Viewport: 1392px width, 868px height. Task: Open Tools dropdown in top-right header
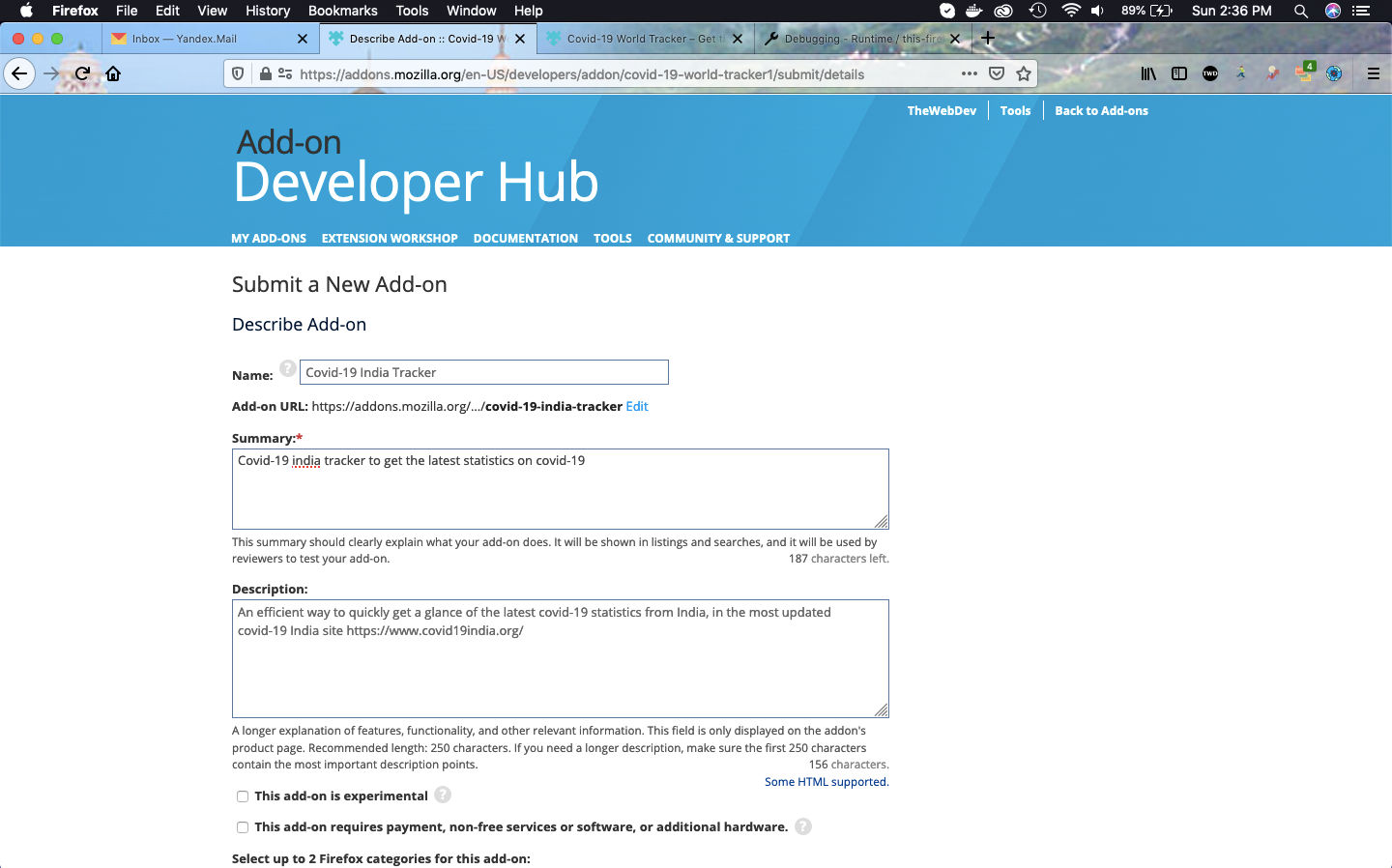pos(1015,111)
